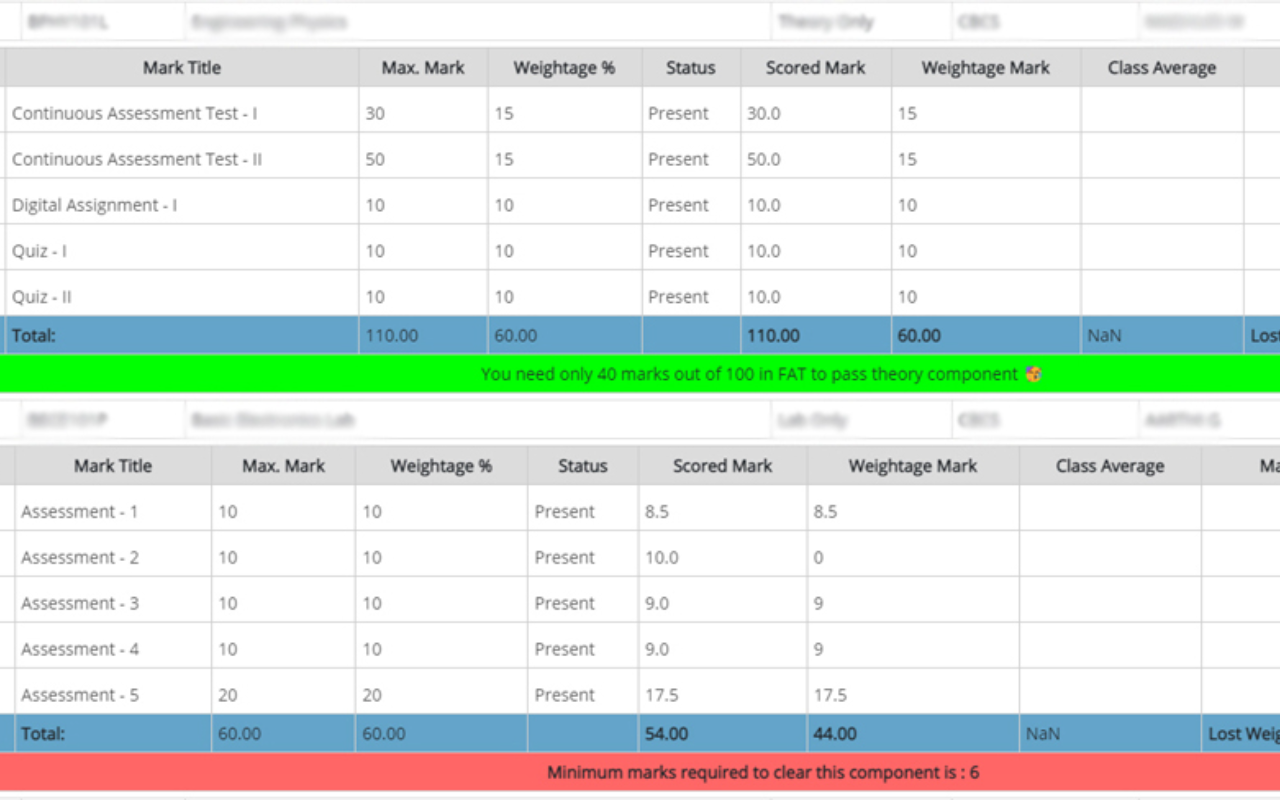Click 'Scored Mark' header in the lab assessment table
The image size is (1280, 800).
pos(723,466)
